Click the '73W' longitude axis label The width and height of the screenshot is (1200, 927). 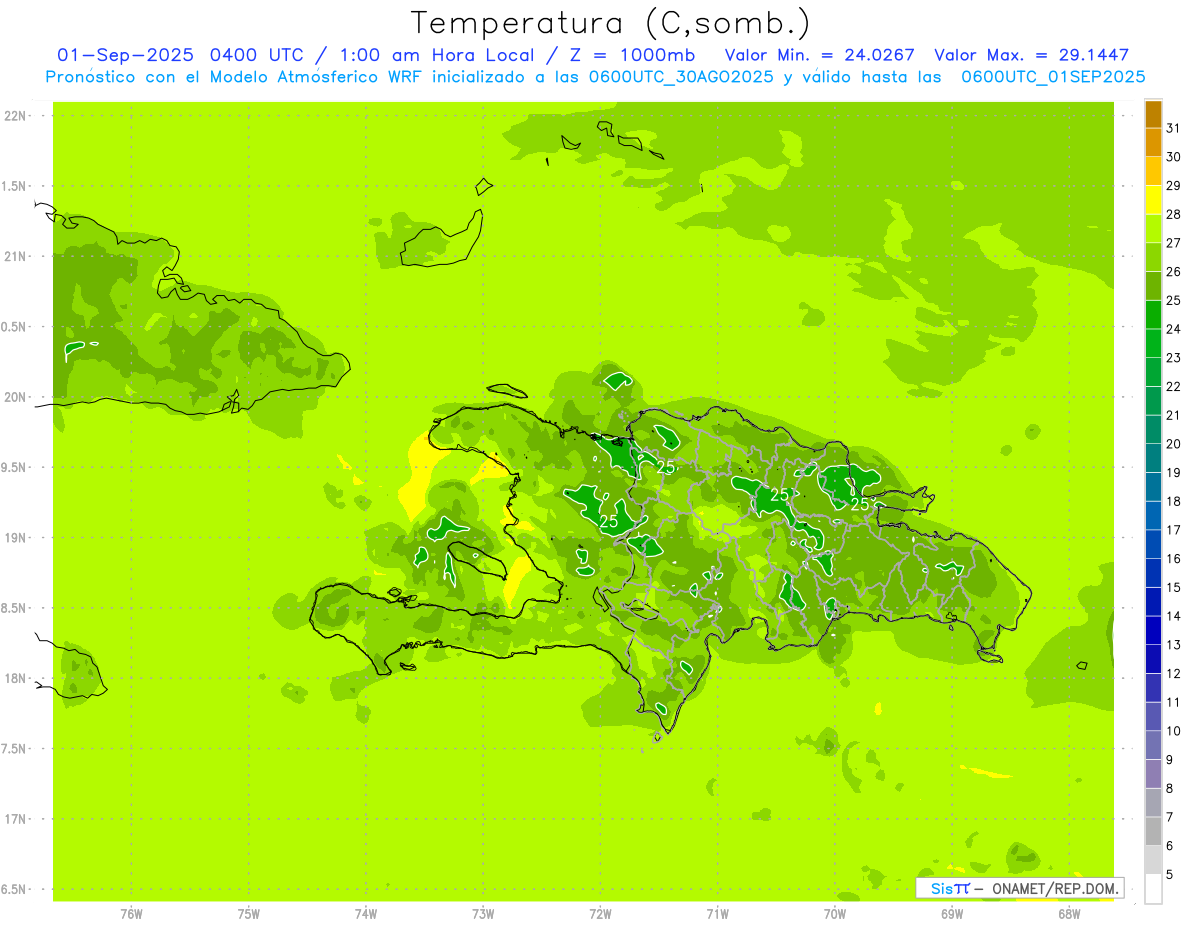click(x=483, y=914)
